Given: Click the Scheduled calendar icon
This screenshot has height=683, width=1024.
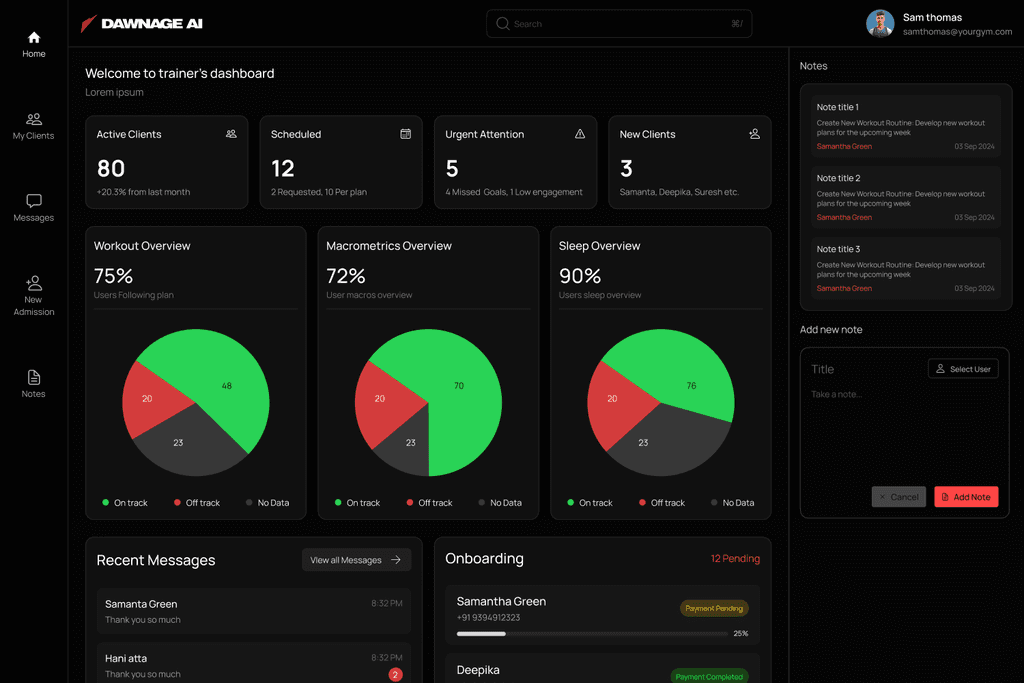Looking at the screenshot, I should (x=406, y=134).
